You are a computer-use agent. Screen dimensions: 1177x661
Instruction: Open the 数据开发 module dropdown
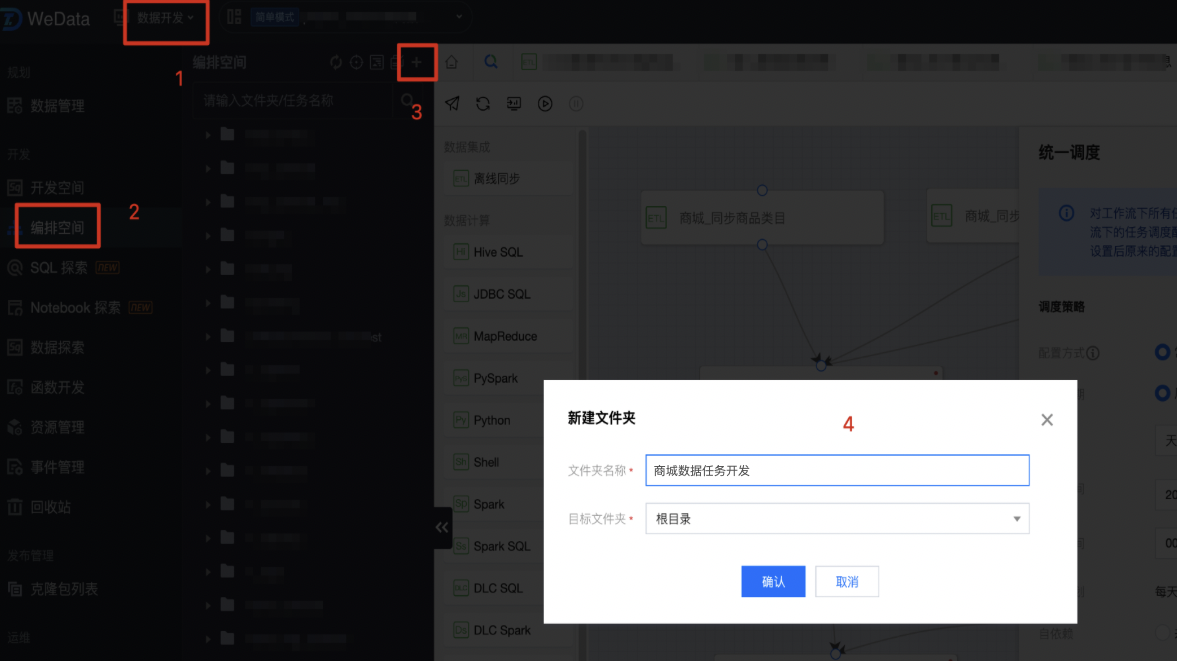[x=166, y=17]
